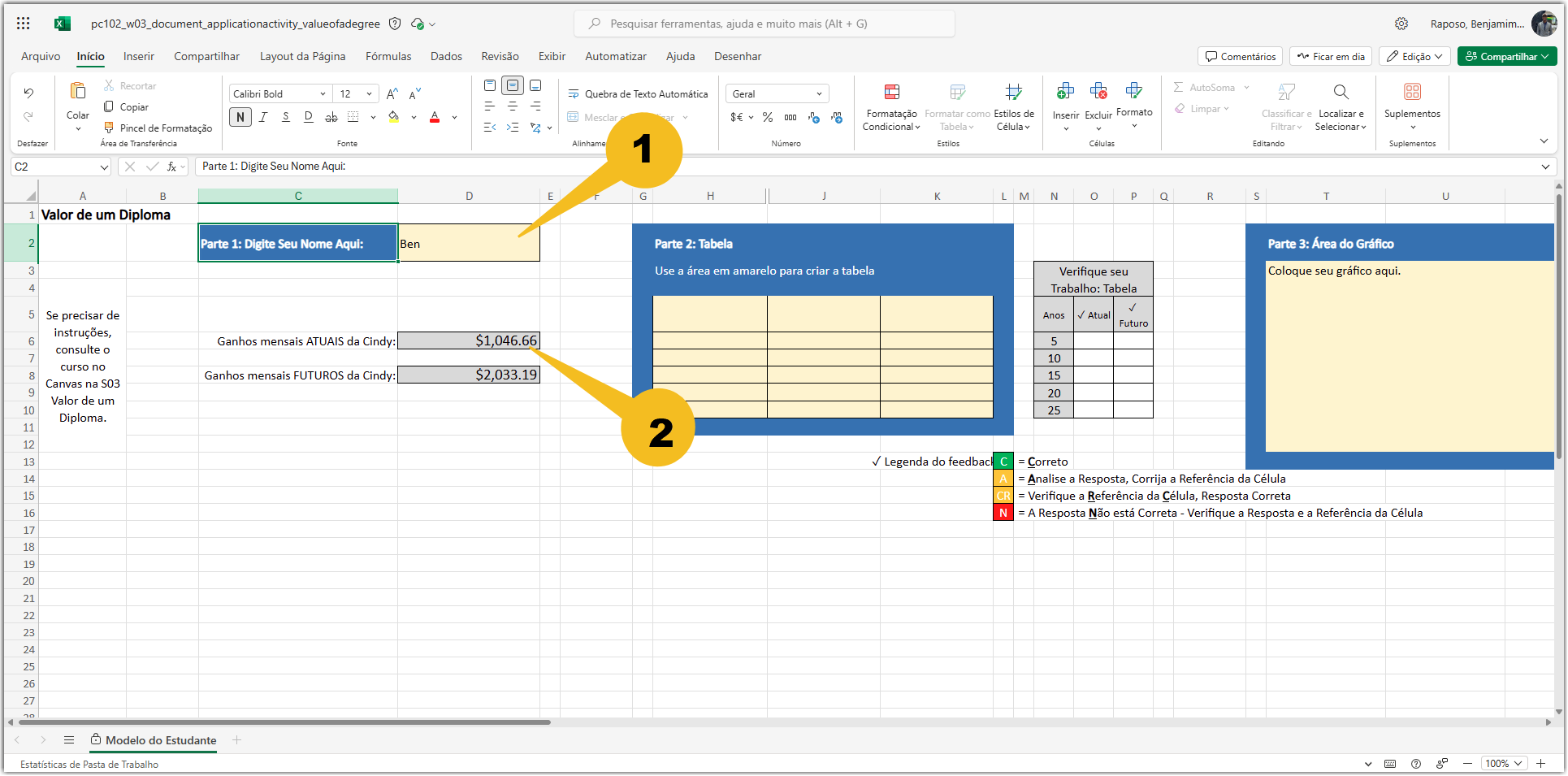The width and height of the screenshot is (1568, 776).
Task: Open the Name Box dropdown arrow
Action: 104,167
